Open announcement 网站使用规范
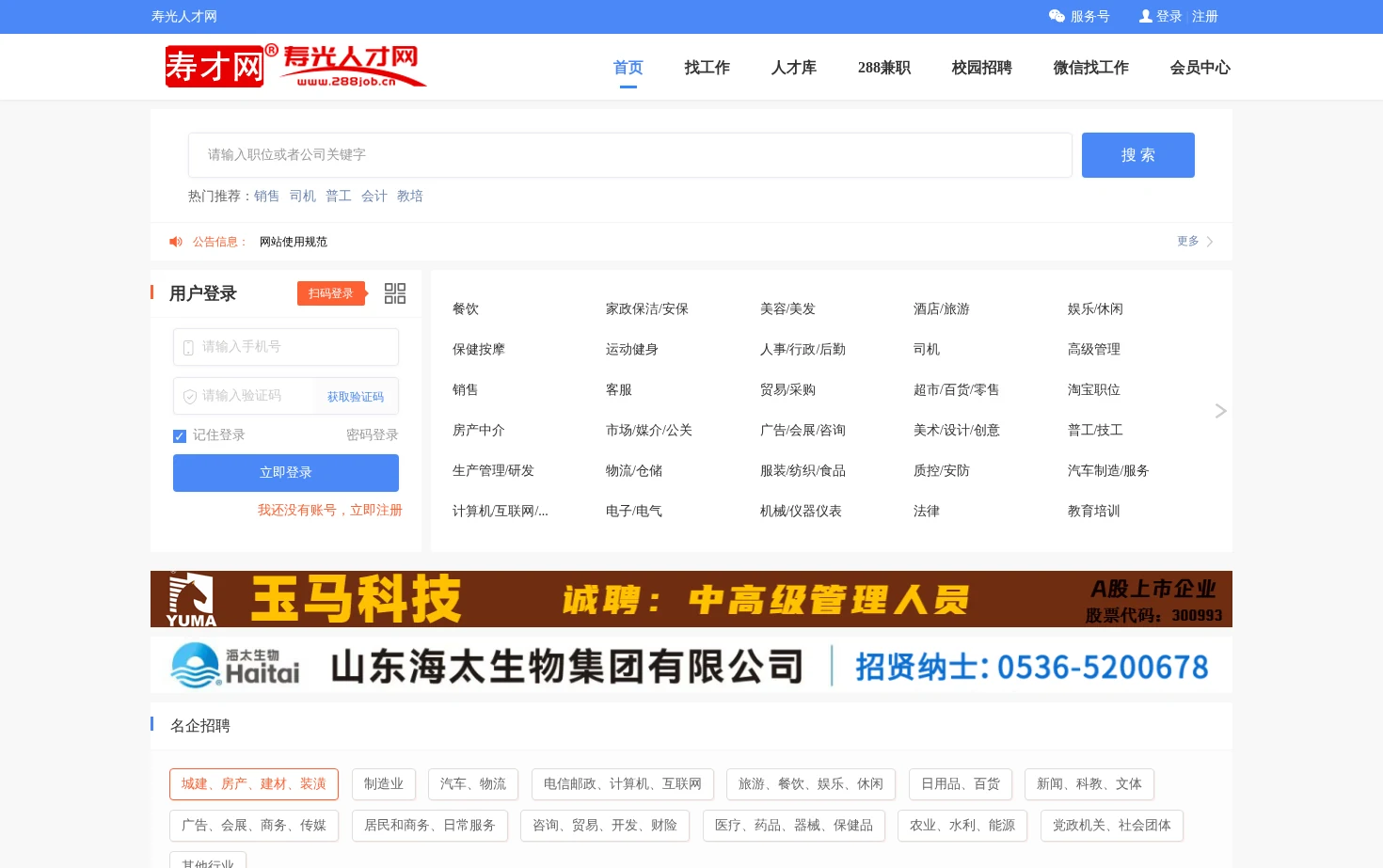Image resolution: width=1383 pixels, height=868 pixels. [294, 242]
